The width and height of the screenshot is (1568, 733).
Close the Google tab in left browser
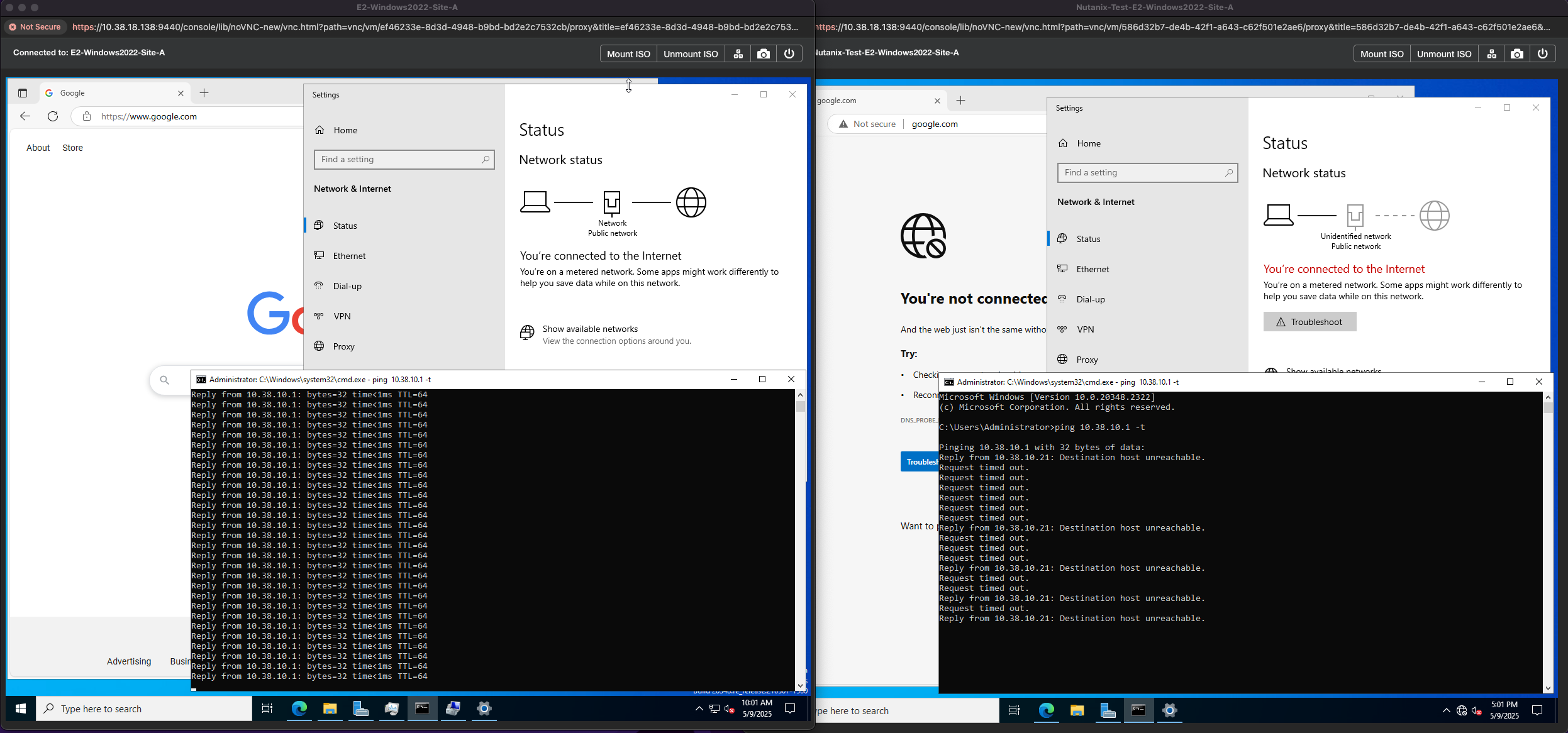click(x=181, y=93)
